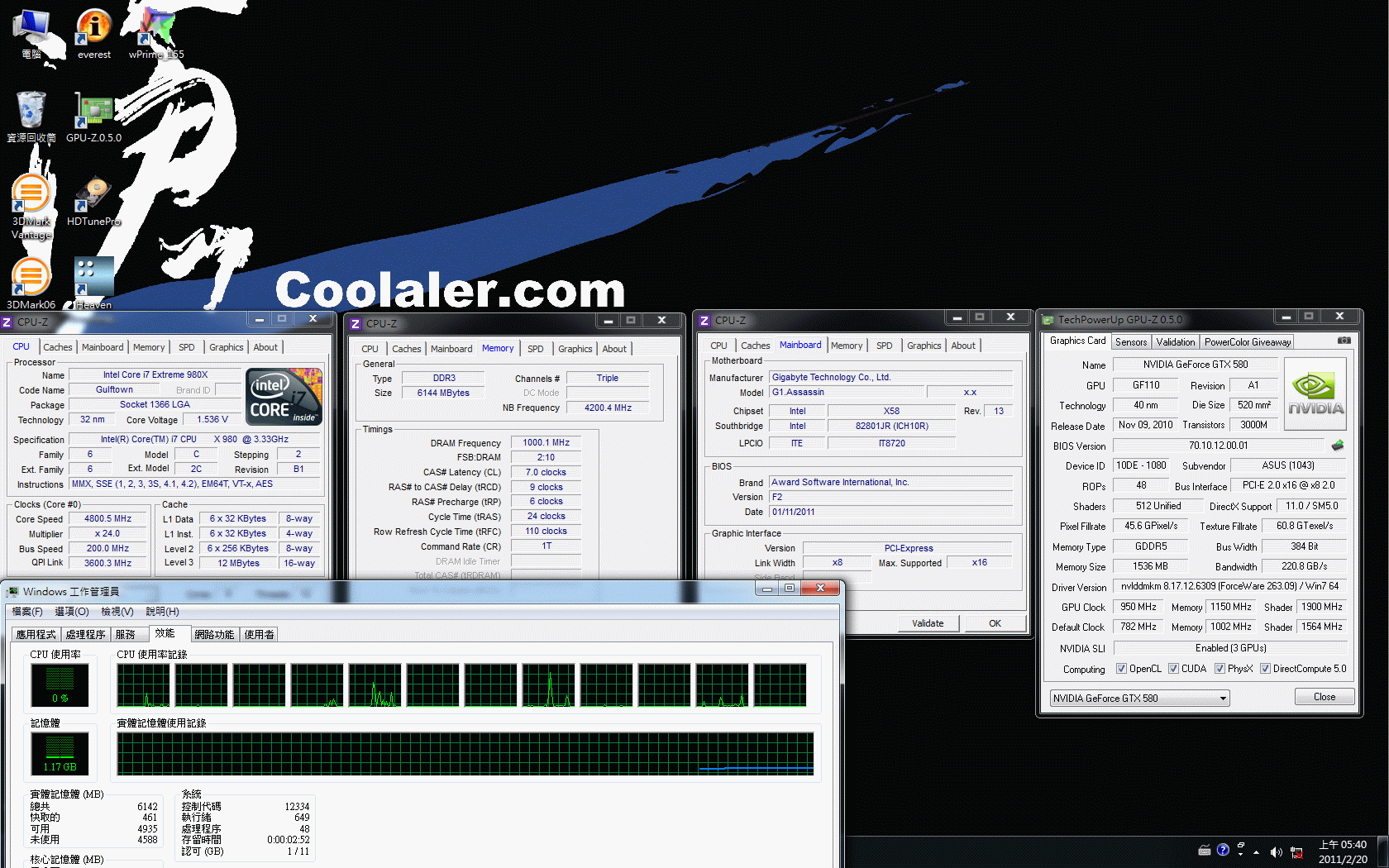Switch to Caches tab in first CPU-Z window
The width and height of the screenshot is (1389, 868).
click(58, 347)
